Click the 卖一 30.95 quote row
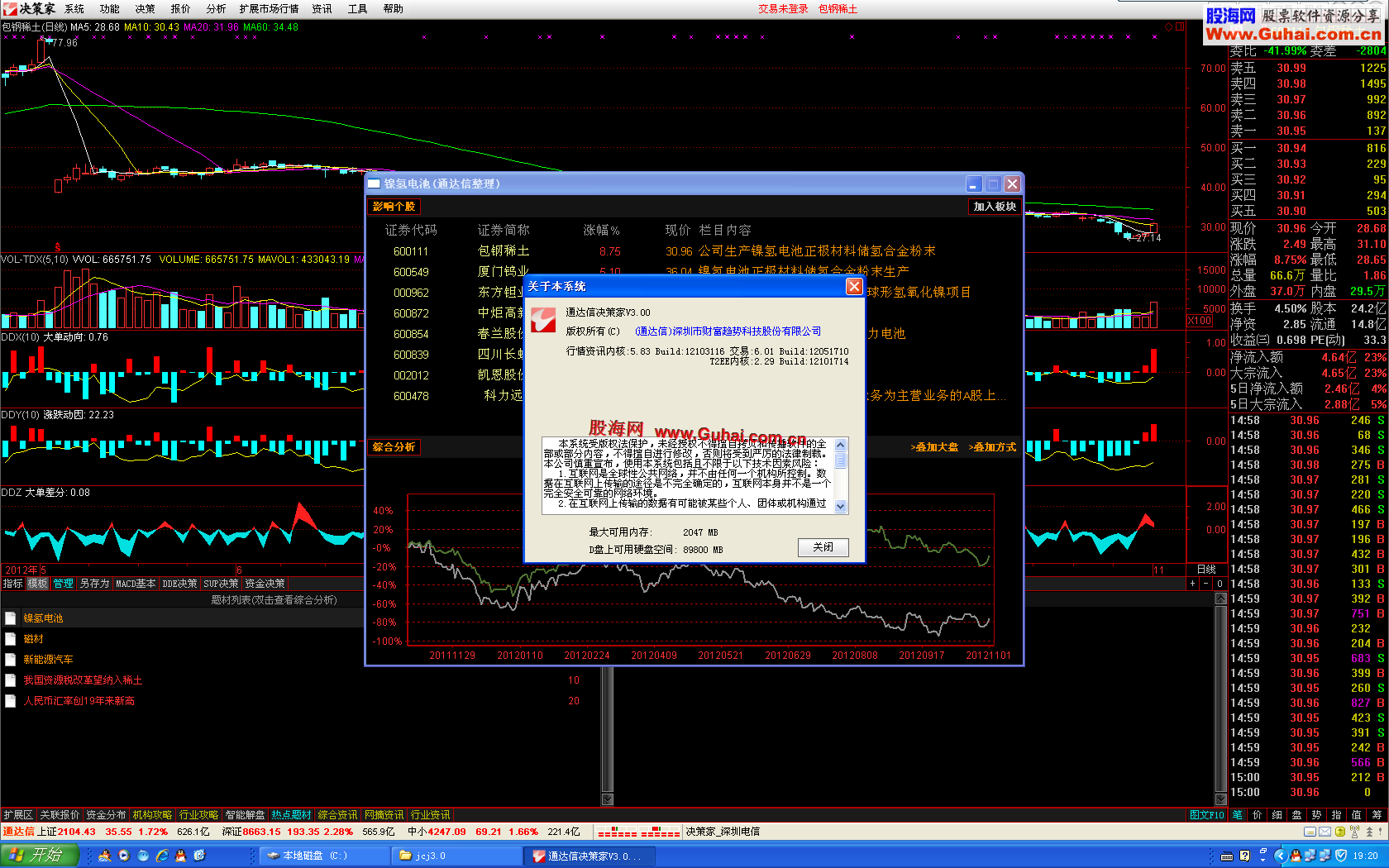Image resolution: width=1389 pixels, height=868 pixels. 1308,131
